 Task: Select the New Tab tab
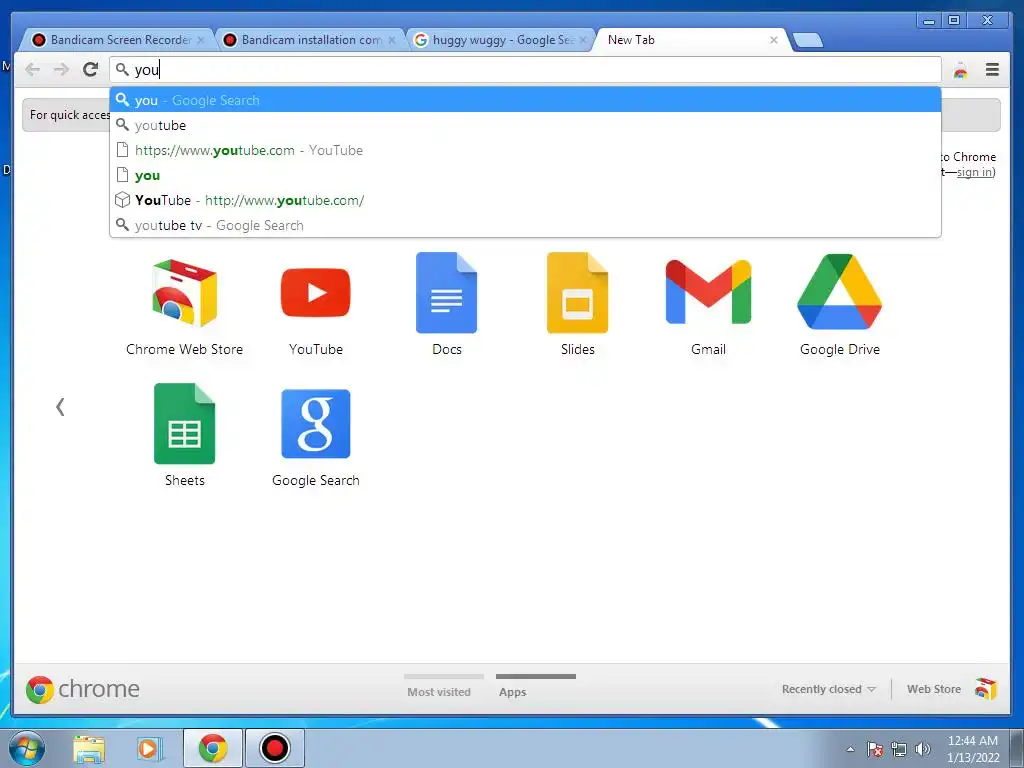[x=692, y=40]
